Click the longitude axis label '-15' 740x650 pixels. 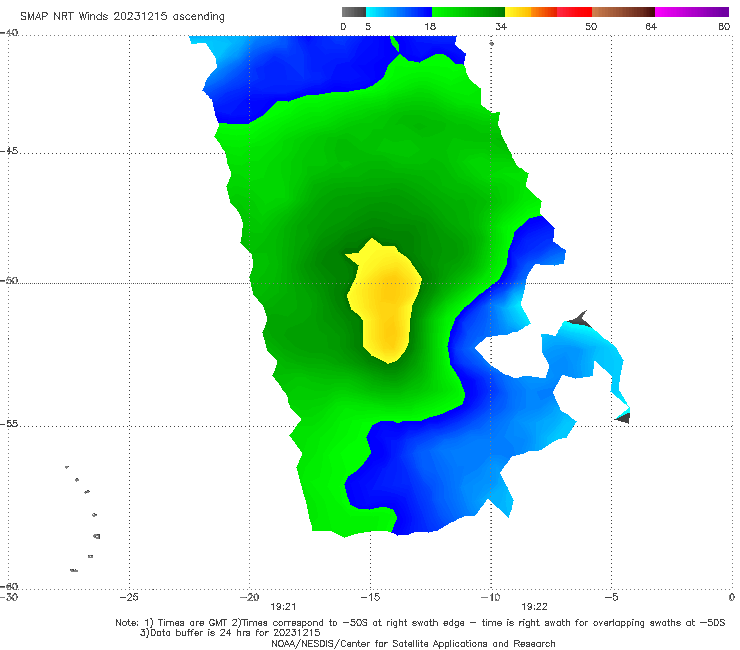tap(370, 597)
